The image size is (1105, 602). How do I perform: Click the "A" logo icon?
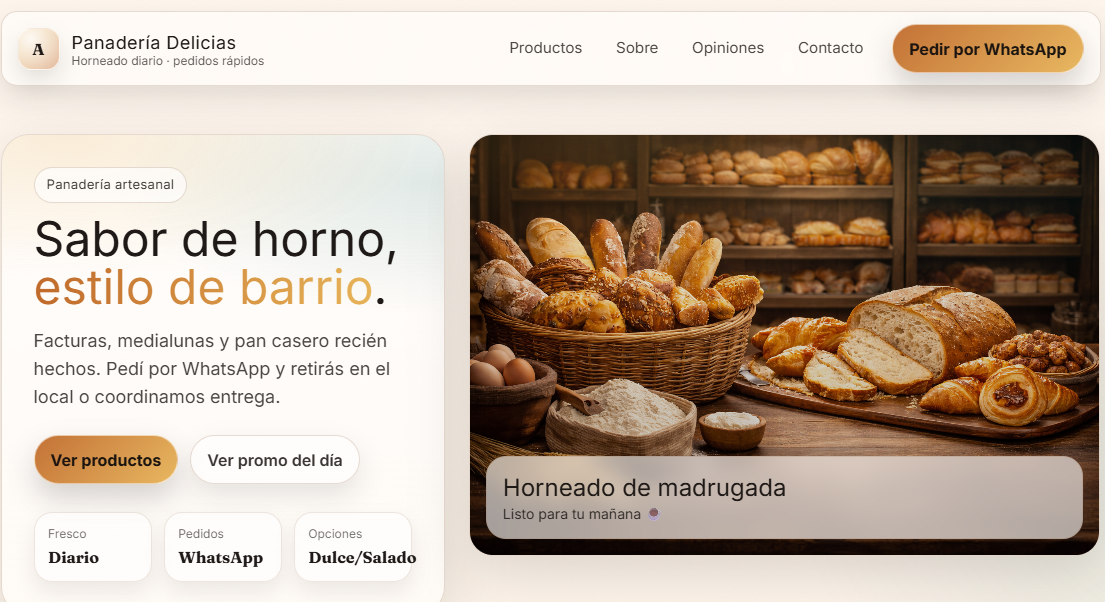click(39, 49)
